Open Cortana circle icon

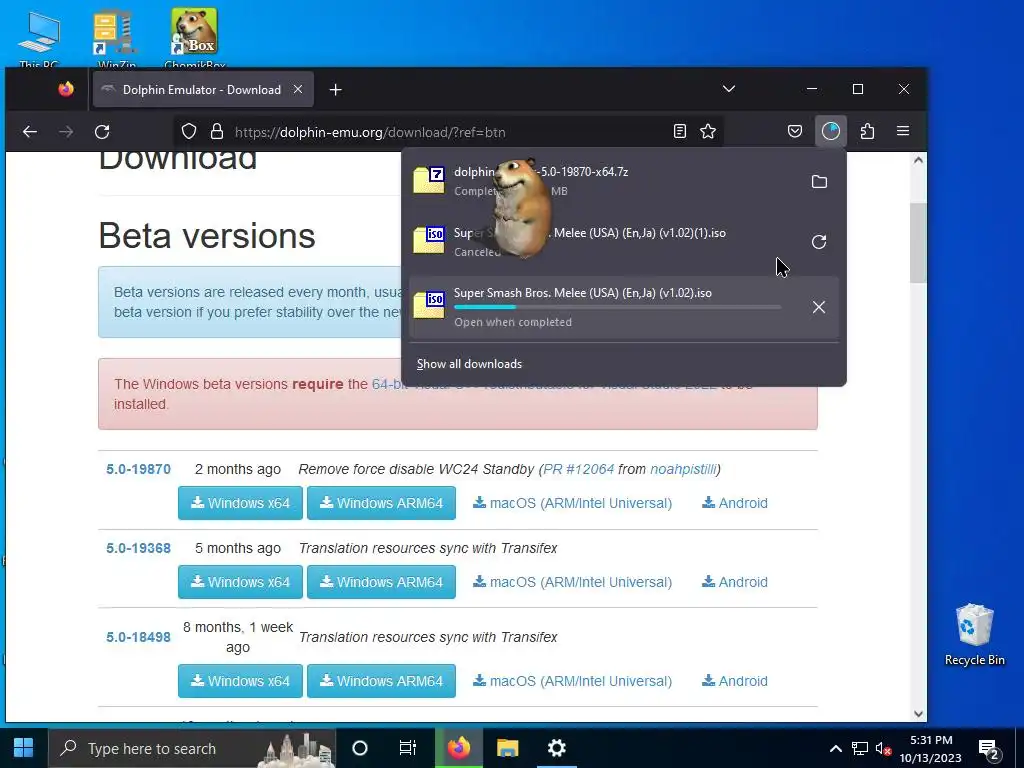tap(360, 748)
